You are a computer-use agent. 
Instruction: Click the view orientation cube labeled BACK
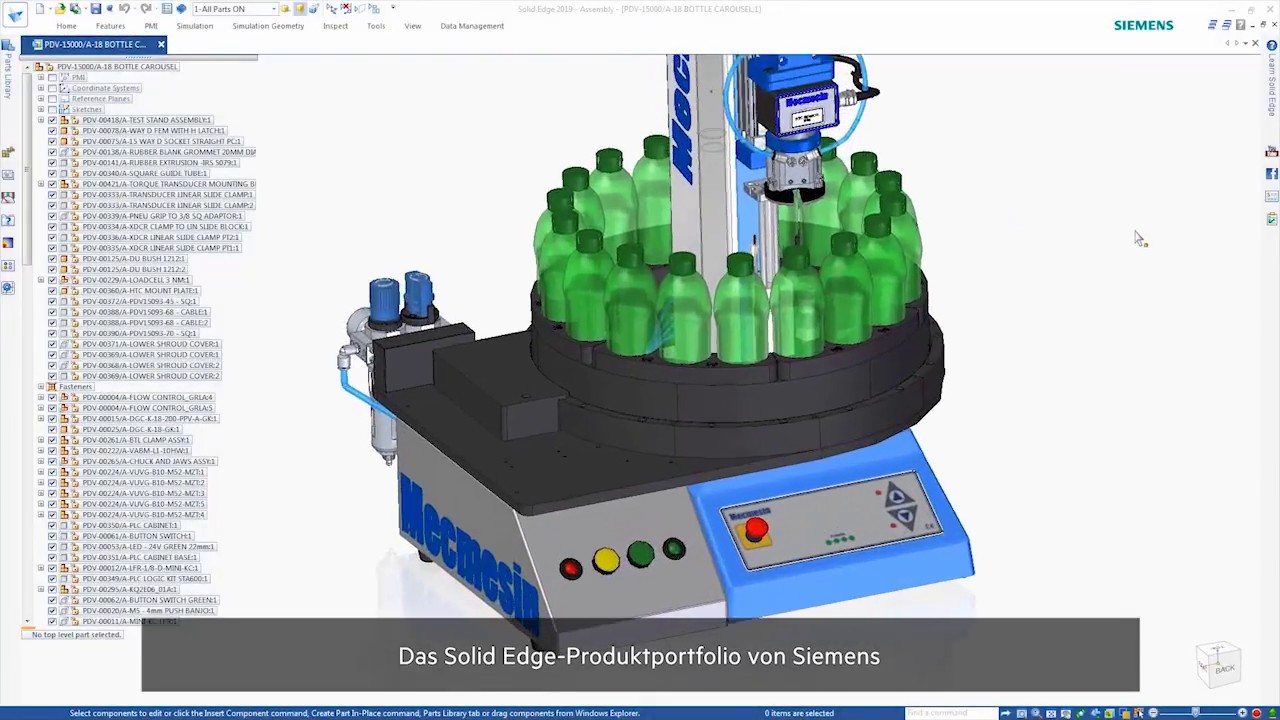[1220, 664]
